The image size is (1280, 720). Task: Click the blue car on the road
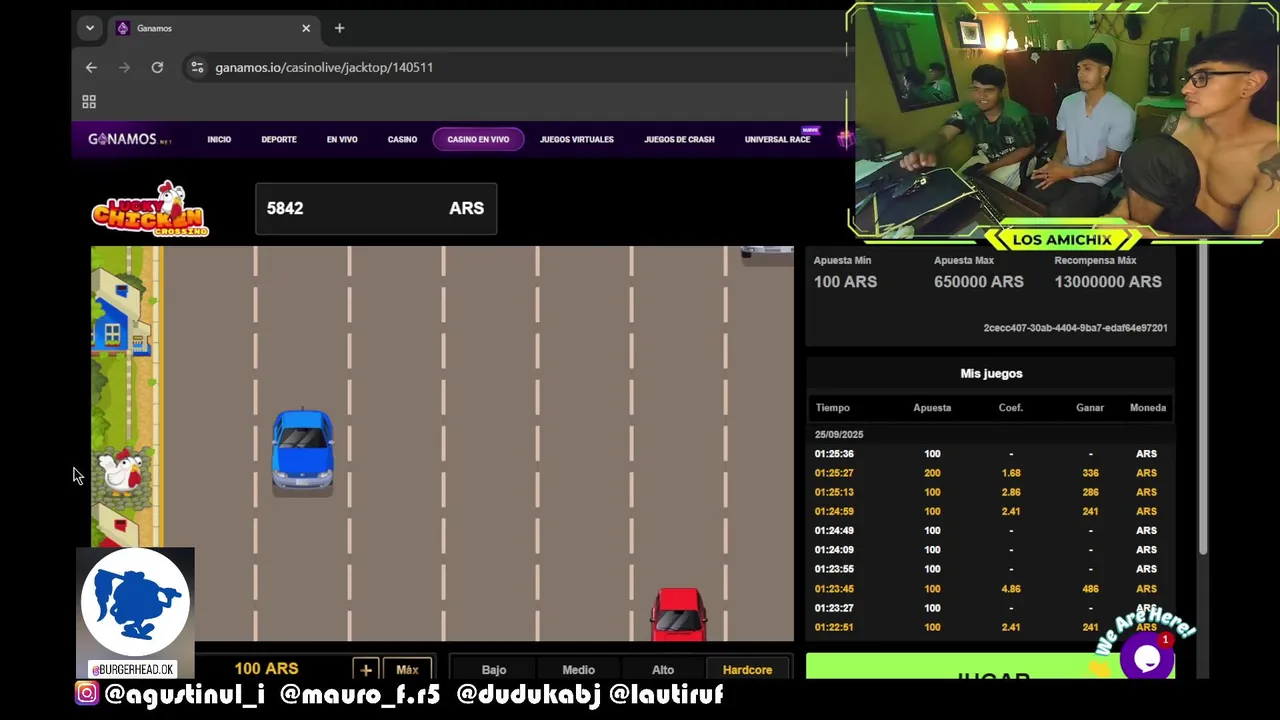pos(303,451)
